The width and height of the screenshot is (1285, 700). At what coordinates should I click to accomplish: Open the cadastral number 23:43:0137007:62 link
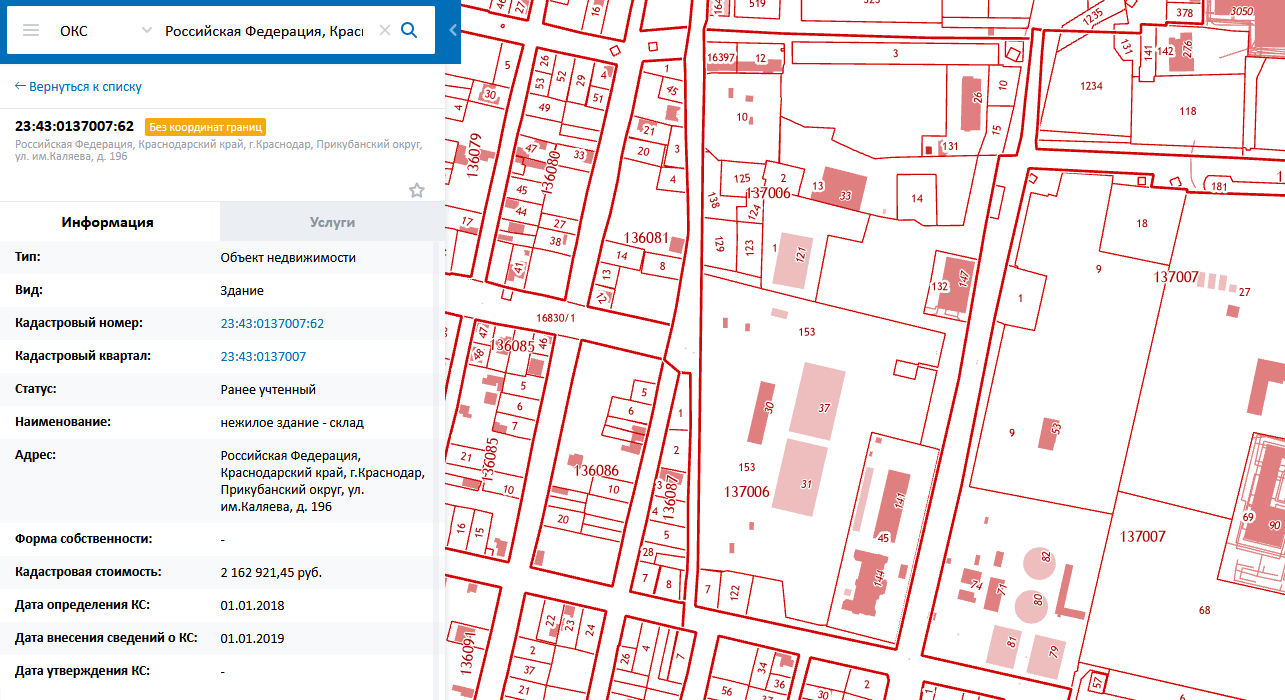point(272,323)
